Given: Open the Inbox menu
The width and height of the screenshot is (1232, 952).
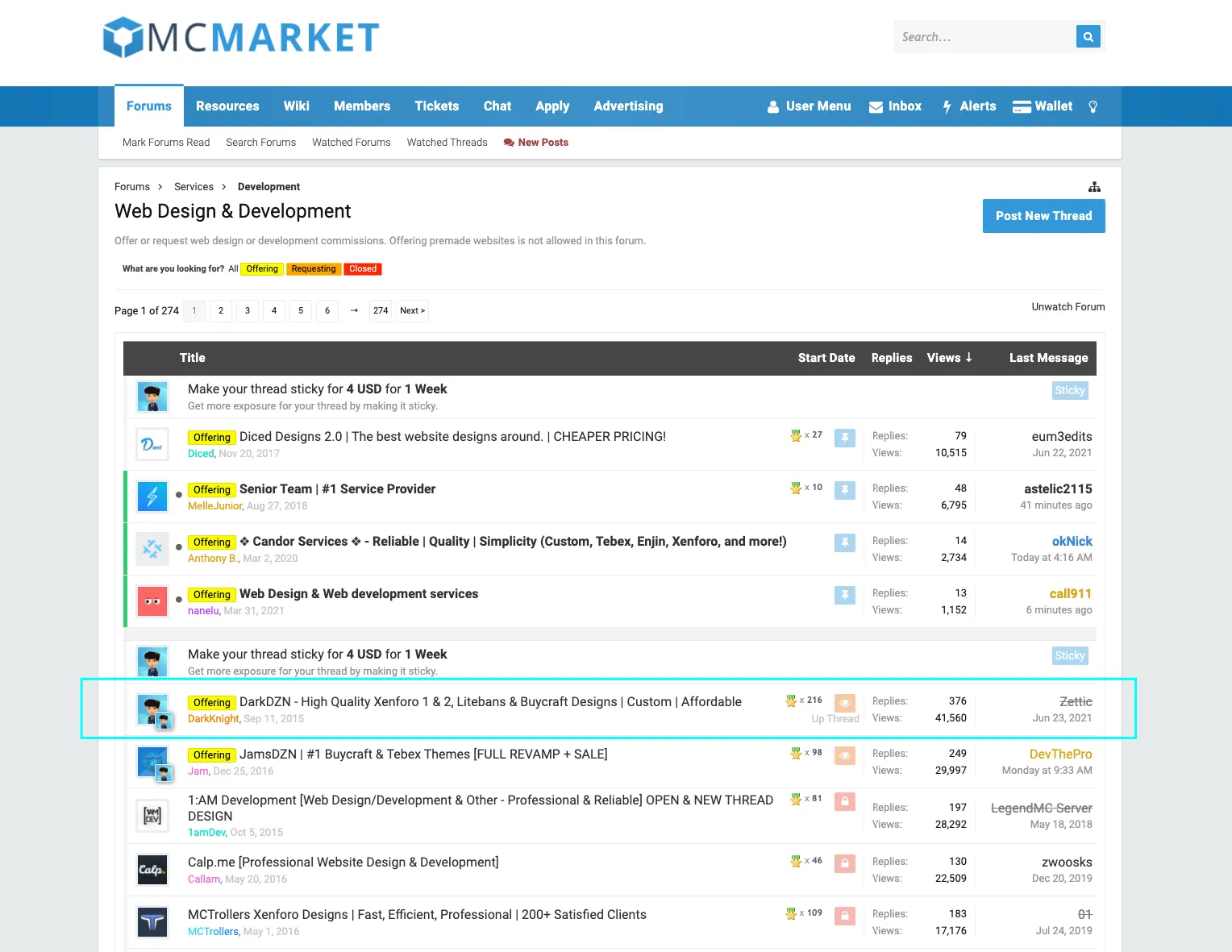Looking at the screenshot, I should [x=895, y=106].
